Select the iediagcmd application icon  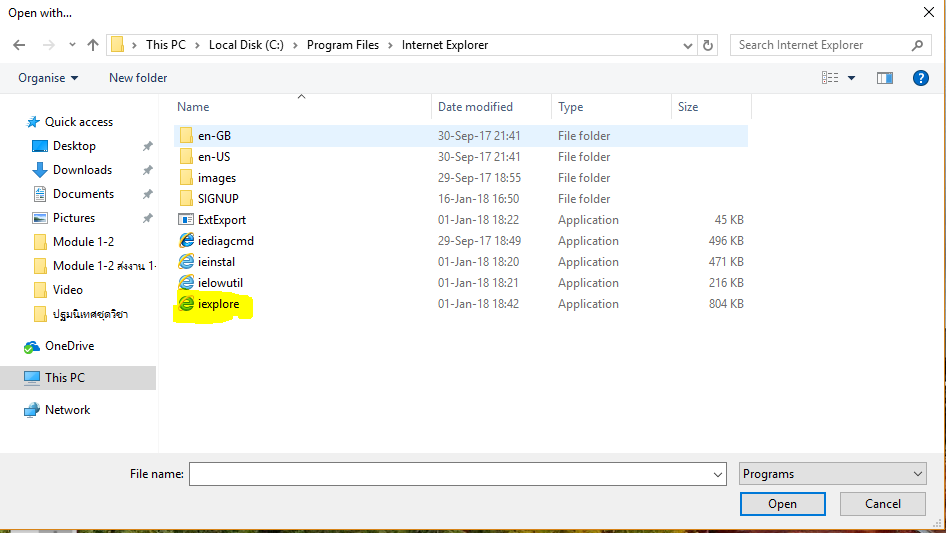click(186, 241)
